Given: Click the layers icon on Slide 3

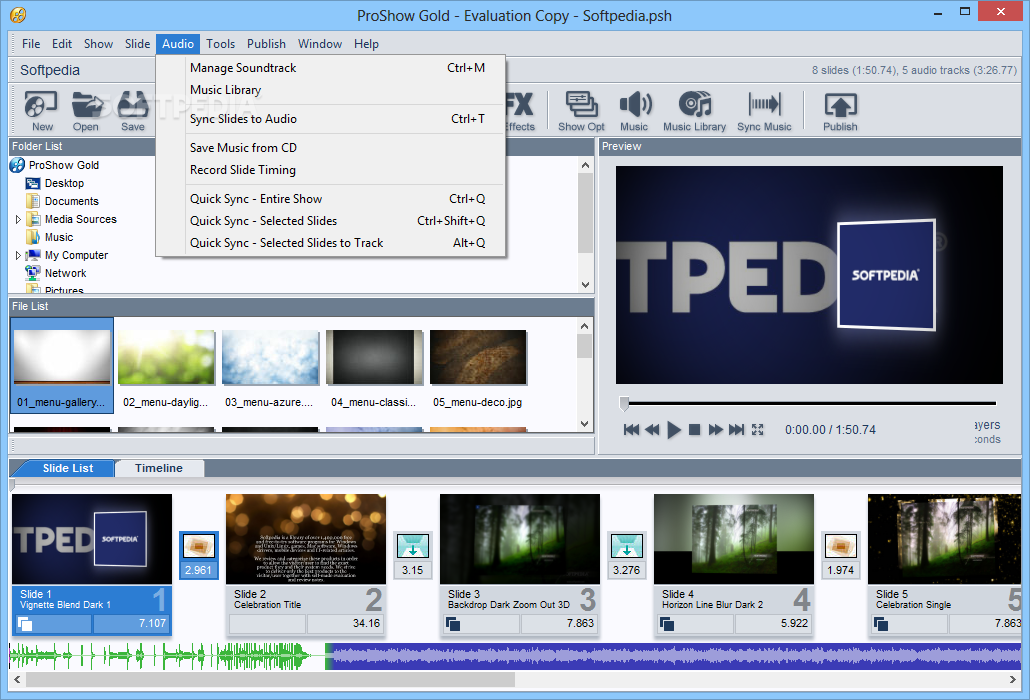Looking at the screenshot, I should (453, 624).
